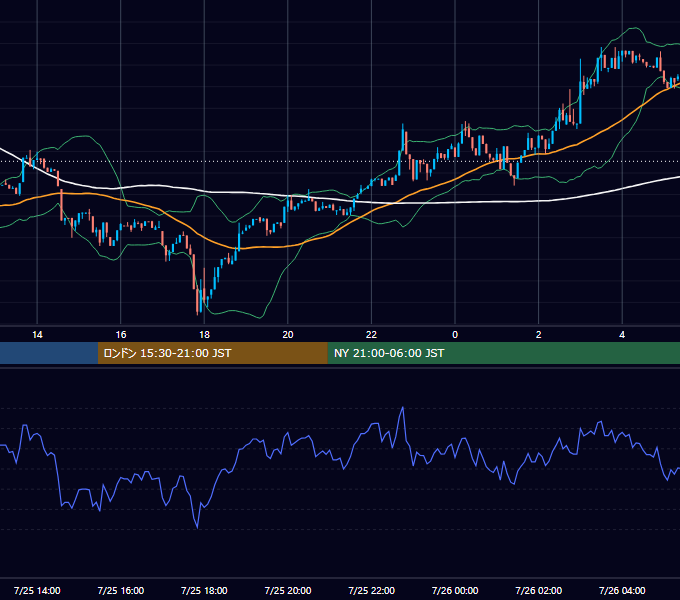Screen dimensions: 680x600
Task: Click the London 15:30-21:00 JST session bar
Action: tap(212, 353)
